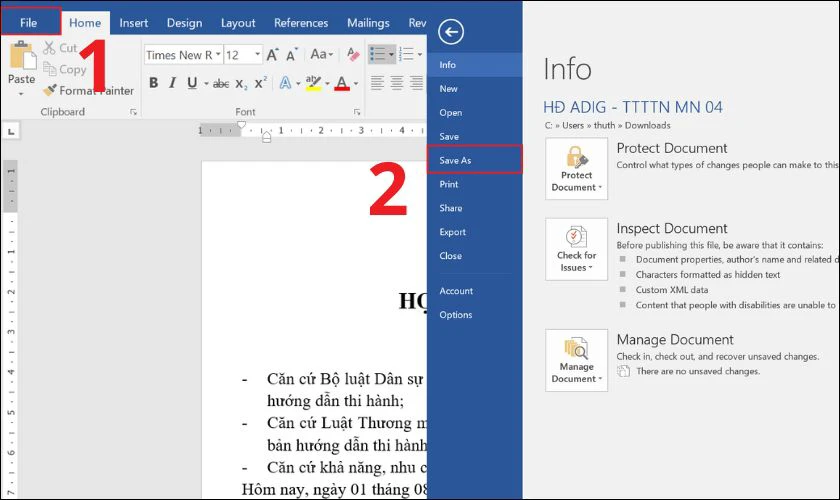Open the font name dropdown

(x=218, y=55)
